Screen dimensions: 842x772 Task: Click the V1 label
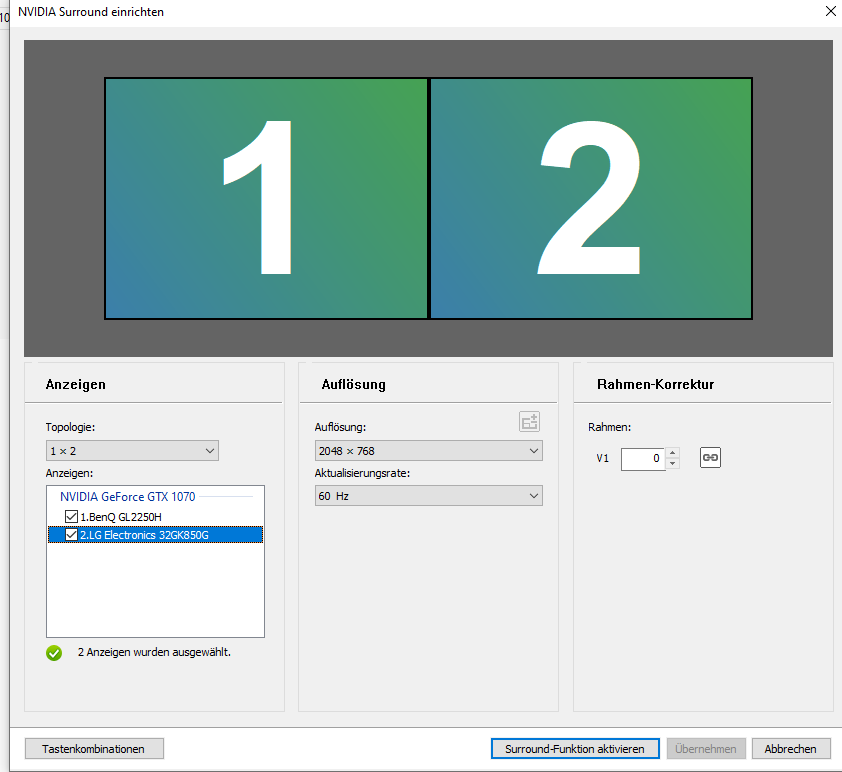(603, 458)
